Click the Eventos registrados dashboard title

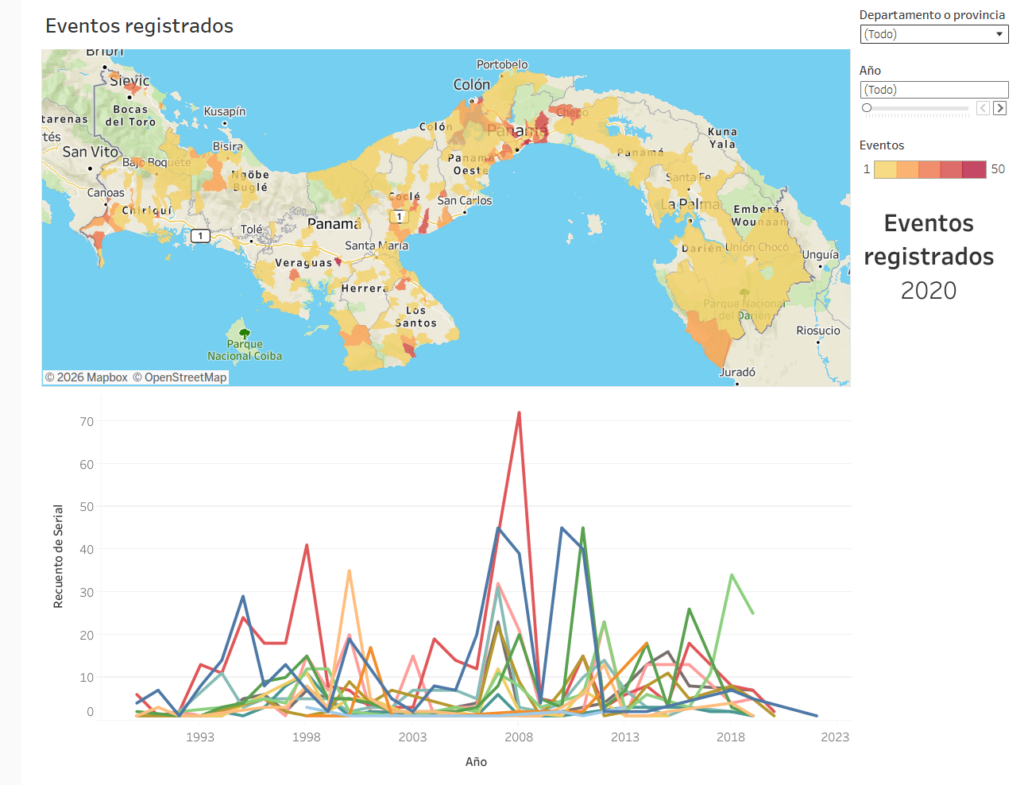coord(139,26)
